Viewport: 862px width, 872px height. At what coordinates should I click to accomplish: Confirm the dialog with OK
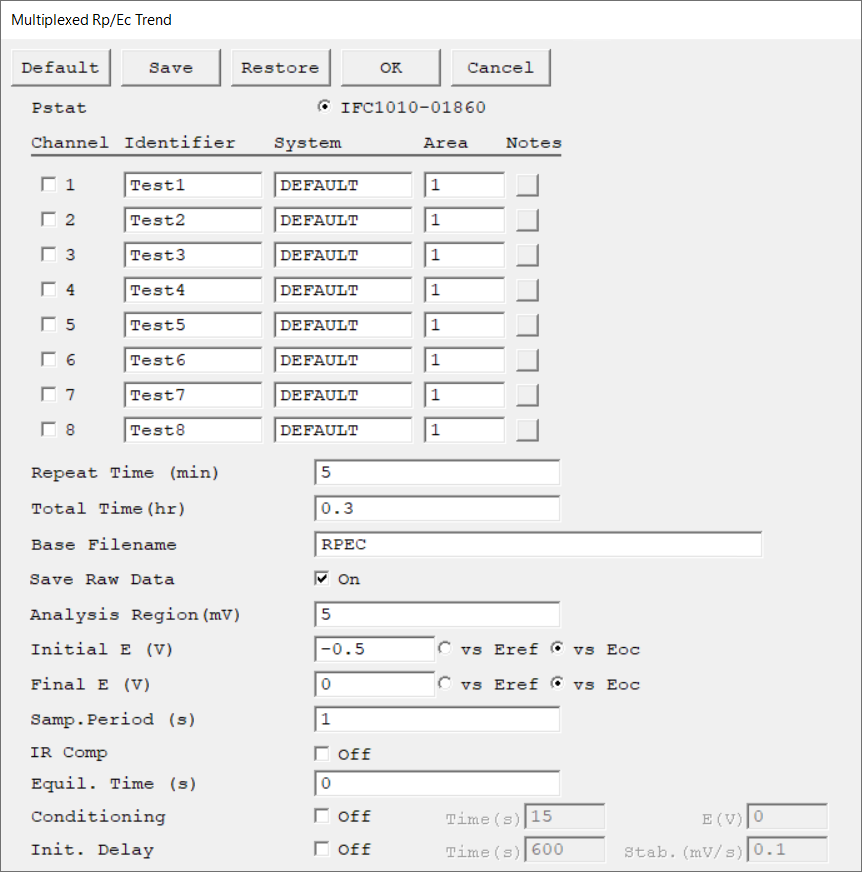[x=391, y=68]
